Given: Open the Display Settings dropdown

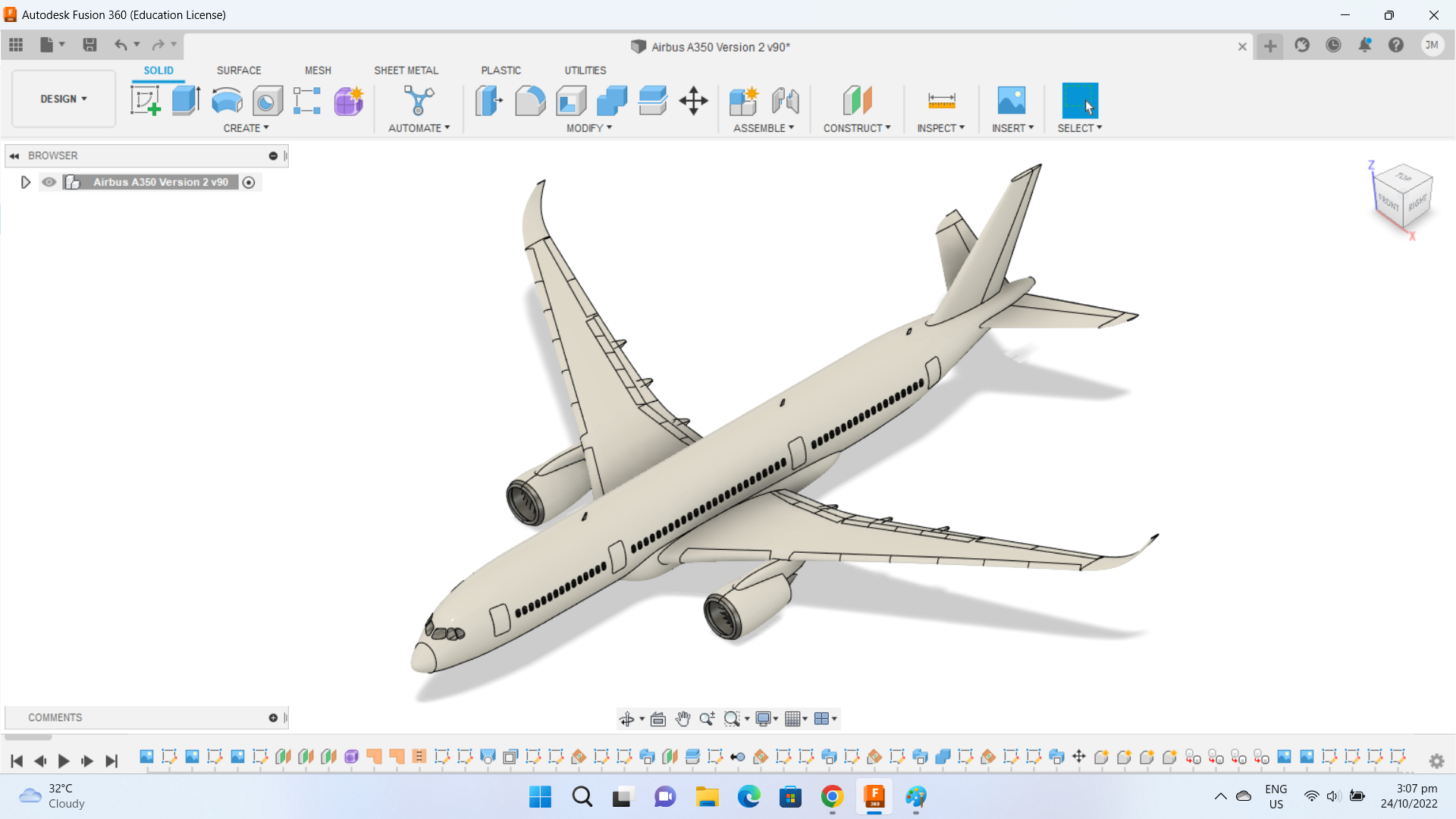Looking at the screenshot, I should pos(767,719).
